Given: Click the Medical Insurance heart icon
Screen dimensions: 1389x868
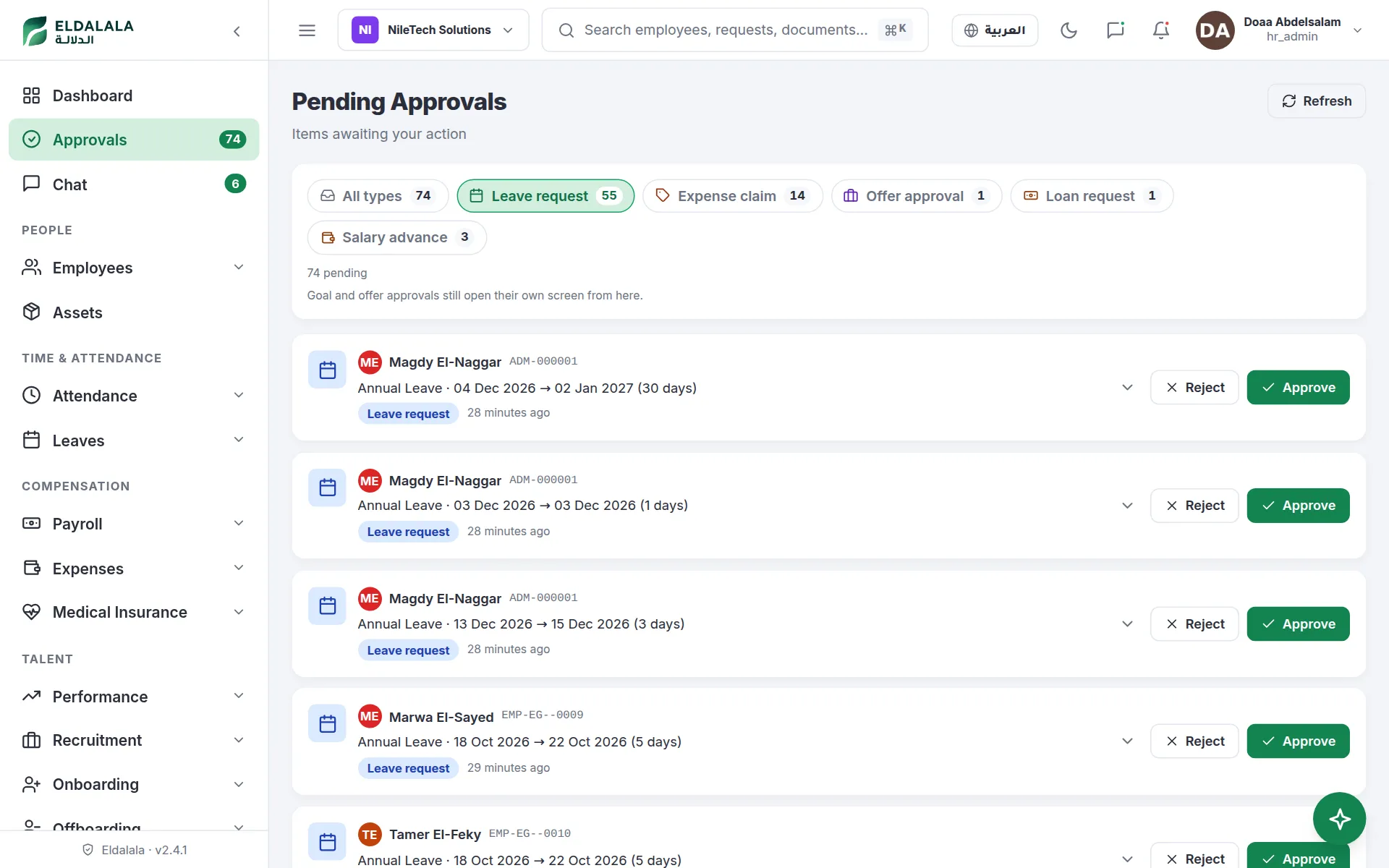Looking at the screenshot, I should pos(31,612).
